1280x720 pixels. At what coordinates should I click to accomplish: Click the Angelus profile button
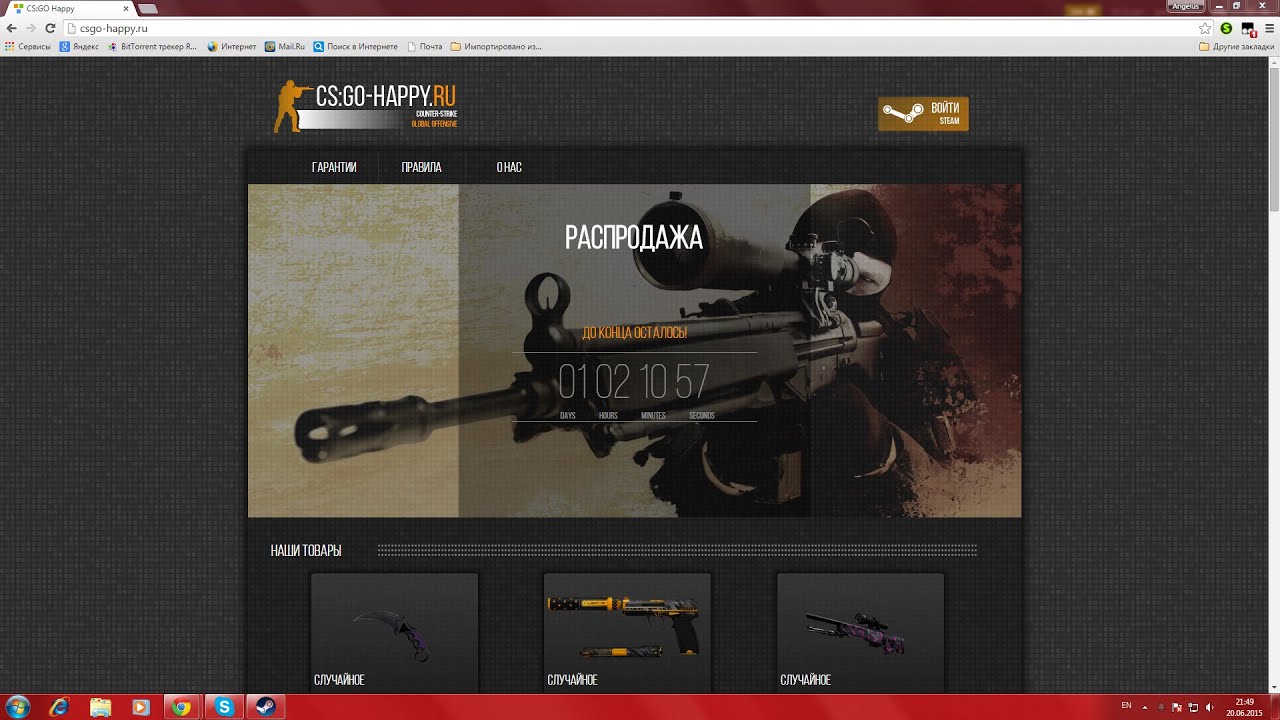coord(1185,5)
